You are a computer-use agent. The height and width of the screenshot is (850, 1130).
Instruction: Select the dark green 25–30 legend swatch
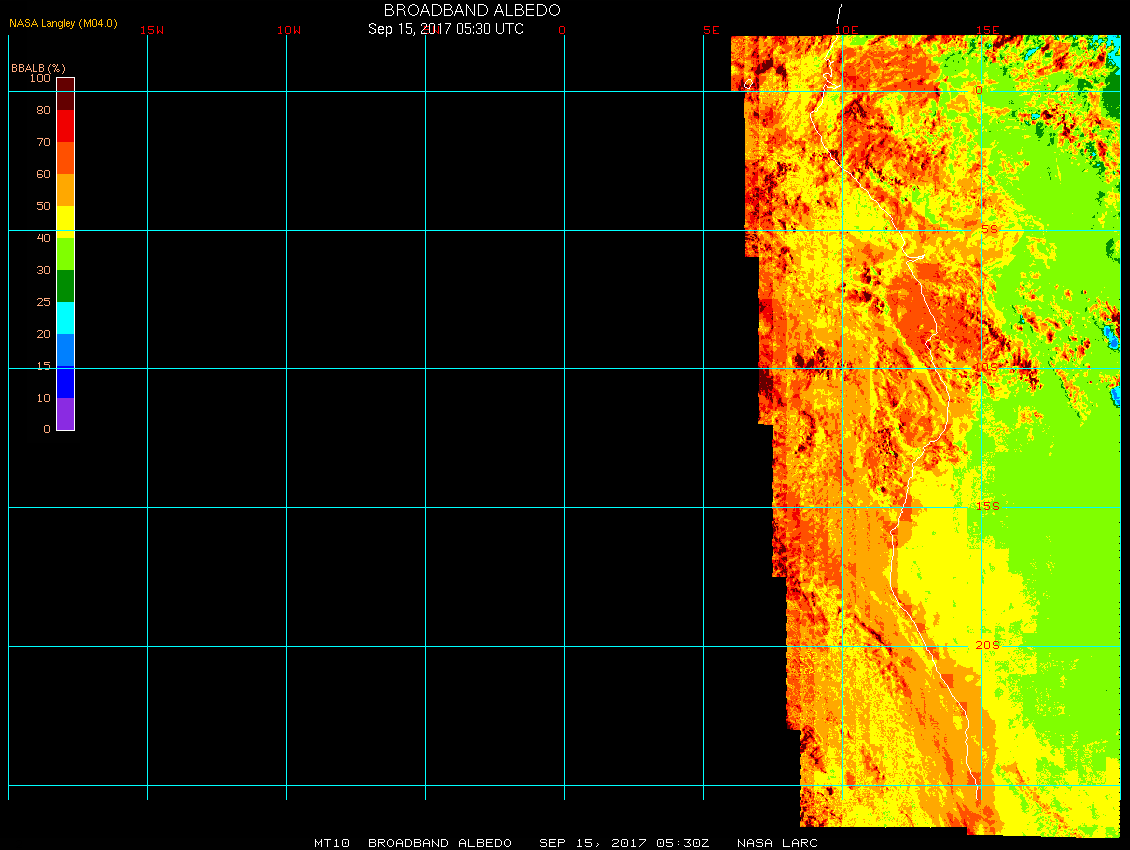coord(65,286)
